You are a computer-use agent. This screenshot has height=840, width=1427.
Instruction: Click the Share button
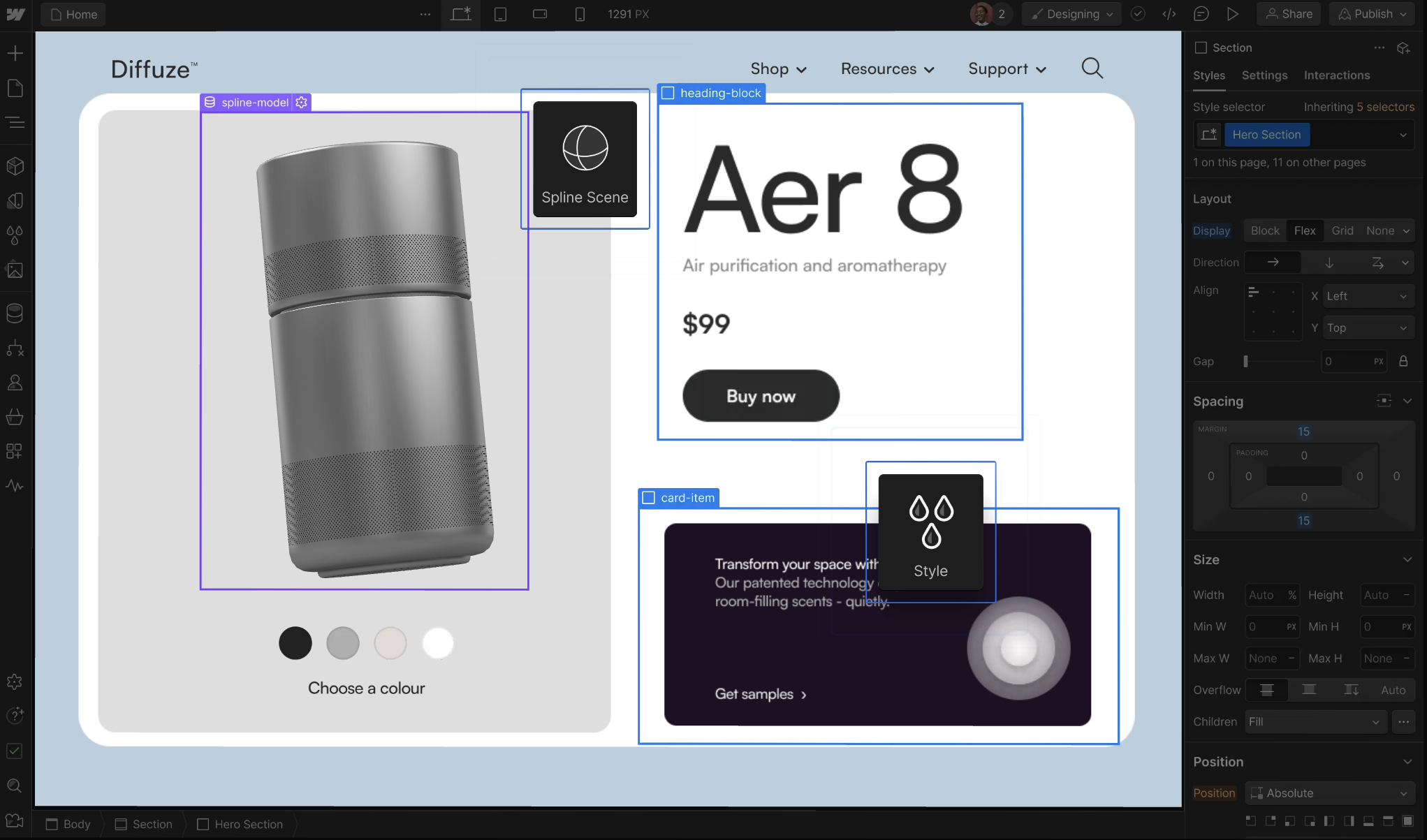coord(1289,14)
